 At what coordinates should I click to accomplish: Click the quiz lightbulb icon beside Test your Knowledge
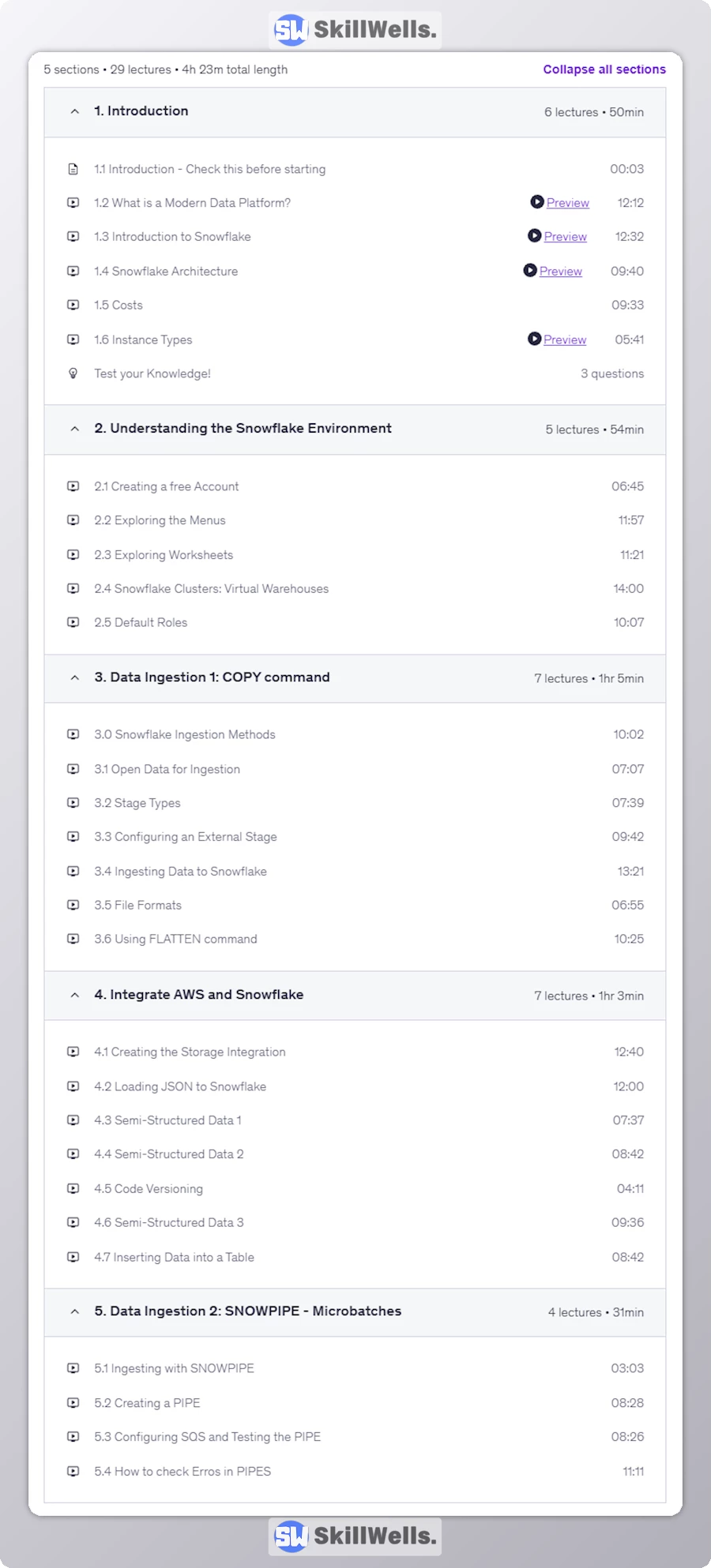(73, 373)
